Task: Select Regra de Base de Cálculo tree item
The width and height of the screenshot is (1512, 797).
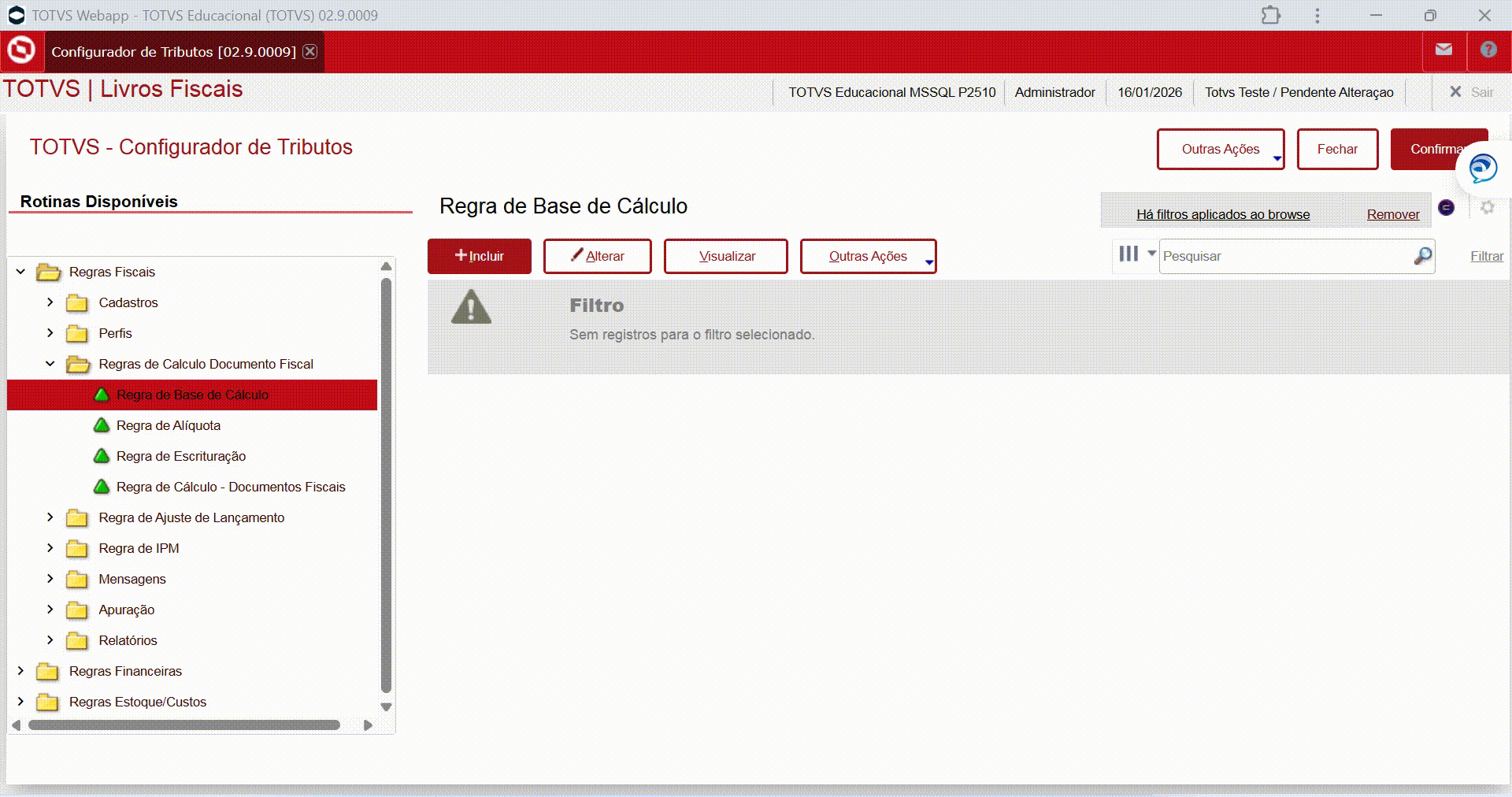Action: [192, 395]
